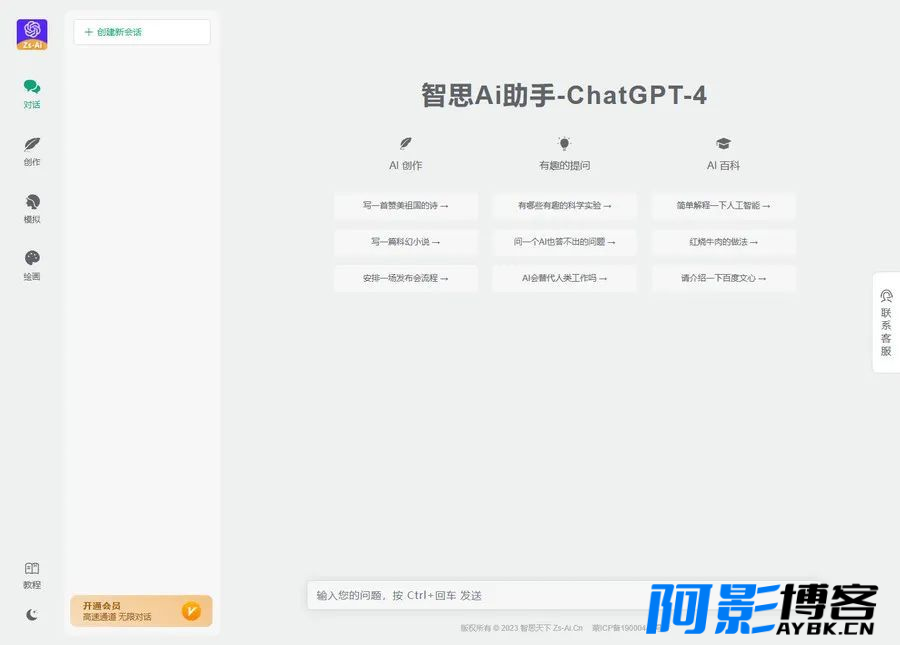Toggle dark mode moon icon
The height and width of the screenshot is (645, 900).
32,615
